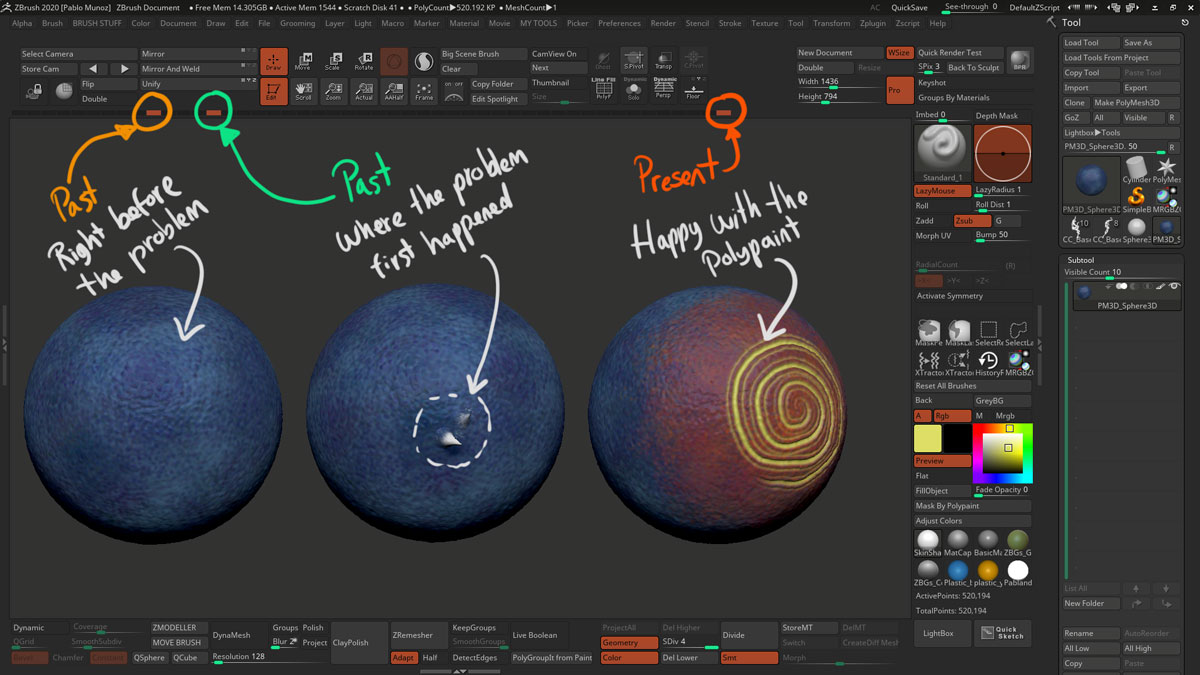This screenshot has width=1200, height=675.
Task: Expand the Subtool palette header
Action: click(1081, 260)
